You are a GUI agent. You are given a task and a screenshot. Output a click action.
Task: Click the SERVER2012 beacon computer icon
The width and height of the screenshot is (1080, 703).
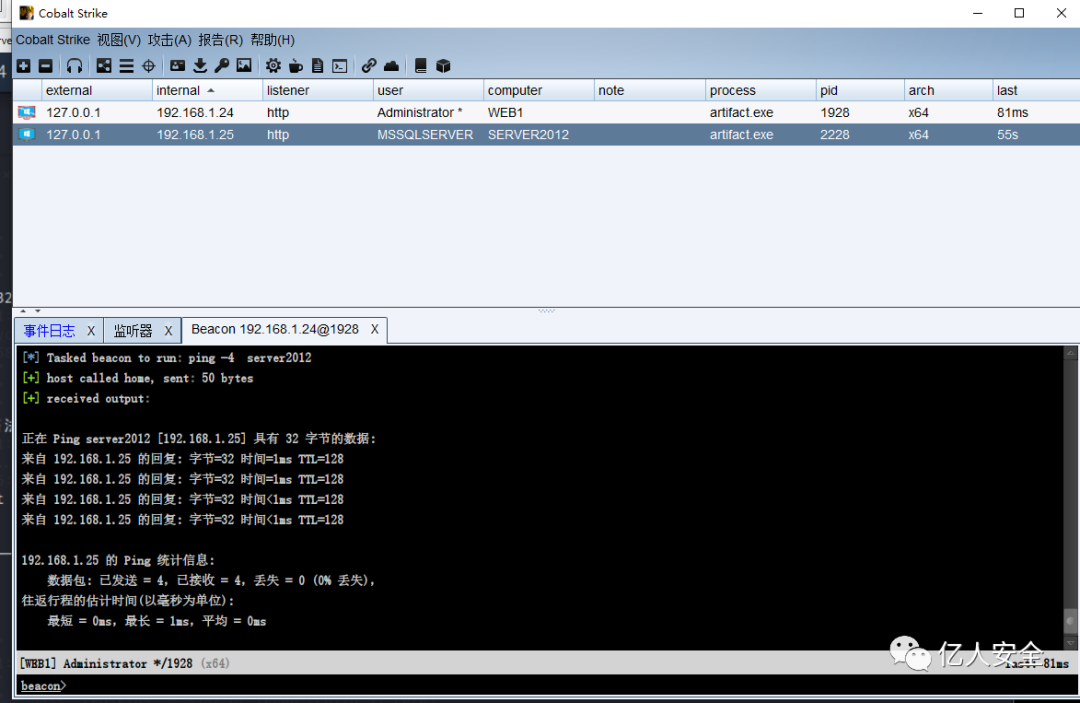point(27,134)
